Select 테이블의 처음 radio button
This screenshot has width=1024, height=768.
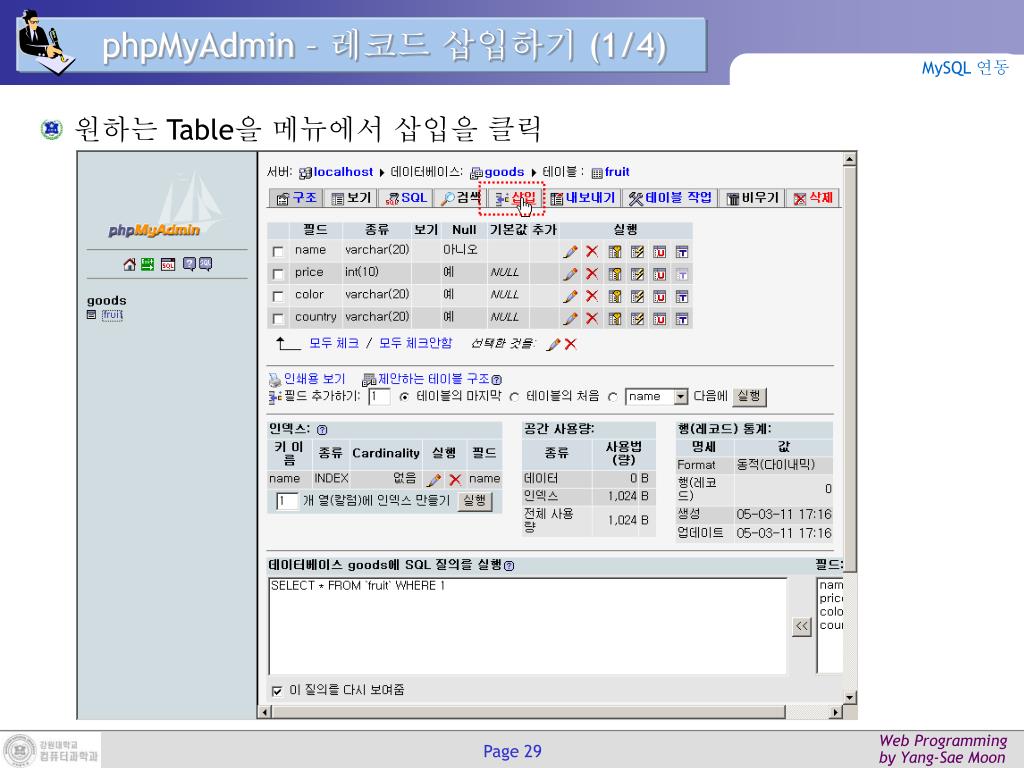click(x=514, y=397)
